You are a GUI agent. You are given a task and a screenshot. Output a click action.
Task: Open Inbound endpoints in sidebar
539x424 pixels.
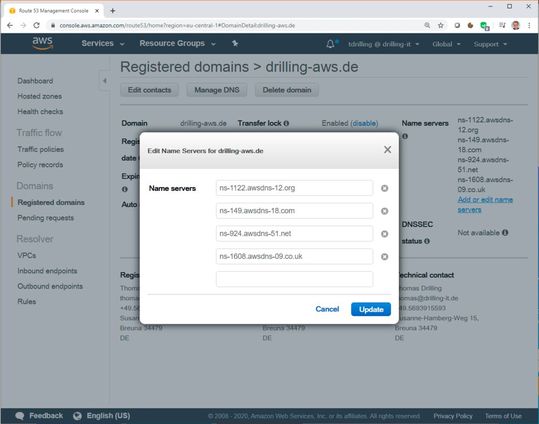point(47,271)
